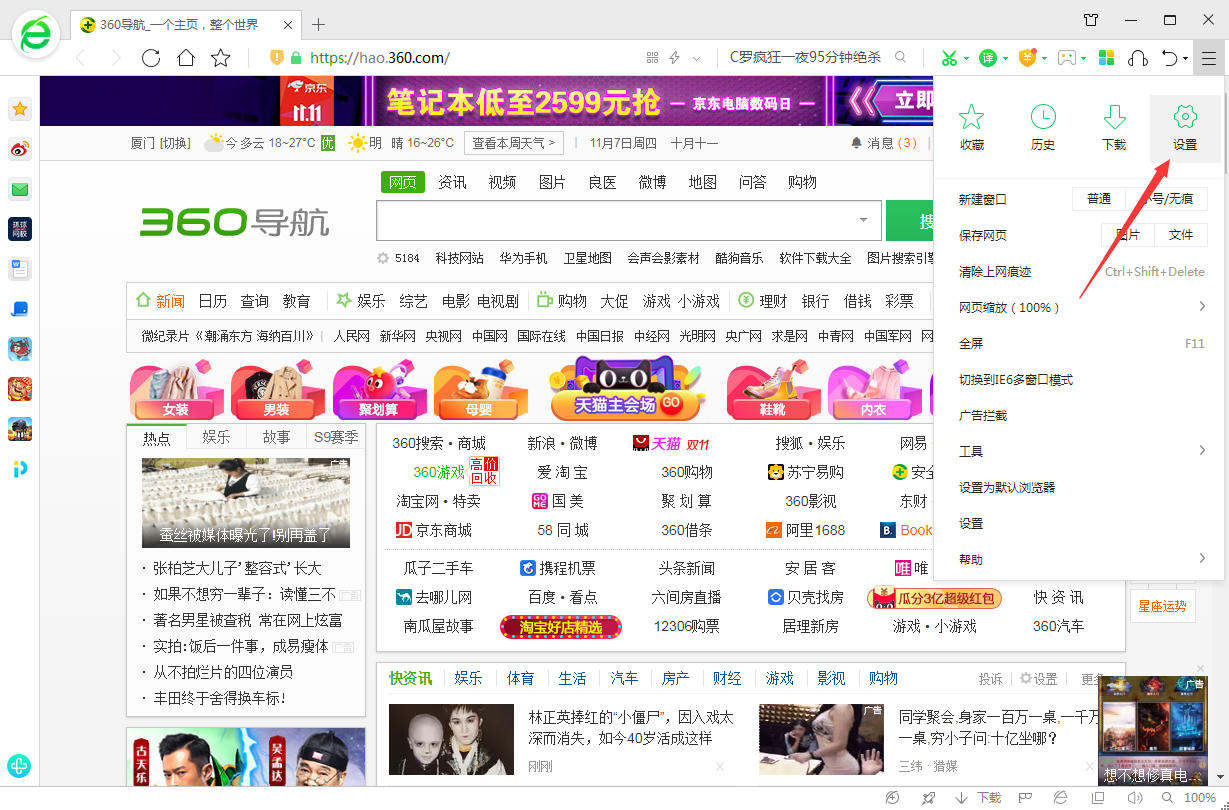Select the translate icon in the toolbar
The image size is (1229, 810).
[x=989, y=58]
